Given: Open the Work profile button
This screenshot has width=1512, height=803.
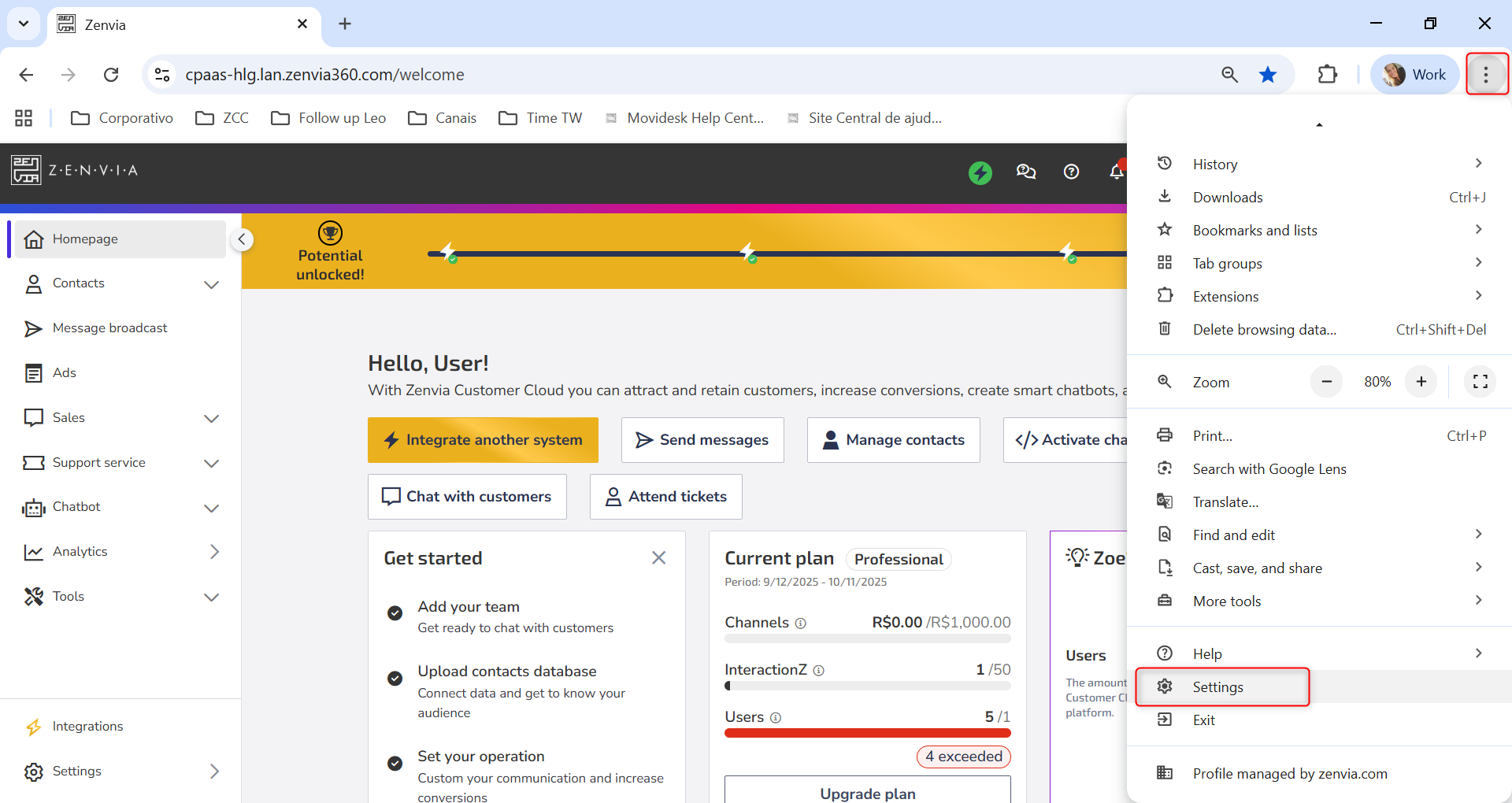Looking at the screenshot, I should 1415,75.
